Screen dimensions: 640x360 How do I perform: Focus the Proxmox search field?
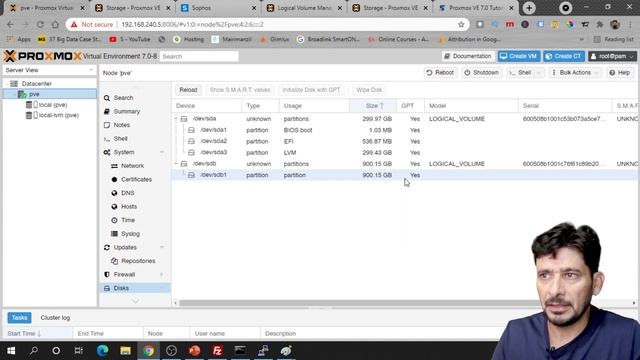[199, 56]
